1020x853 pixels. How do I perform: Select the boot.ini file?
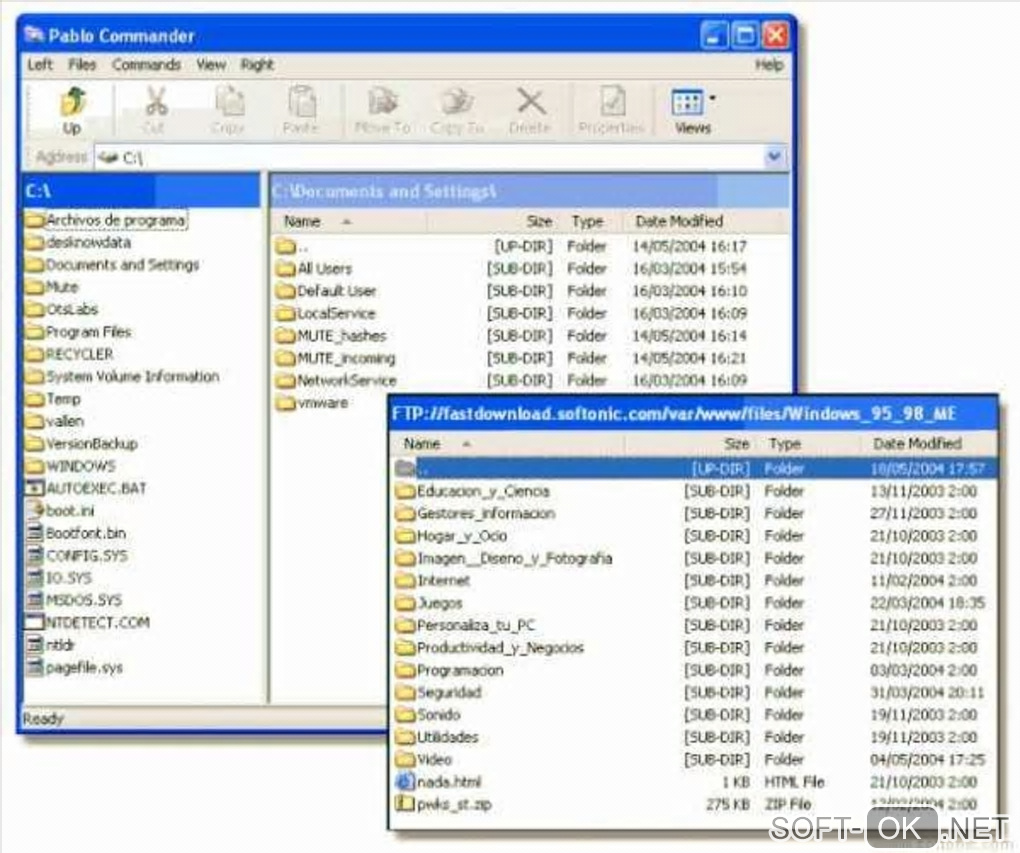[60, 511]
